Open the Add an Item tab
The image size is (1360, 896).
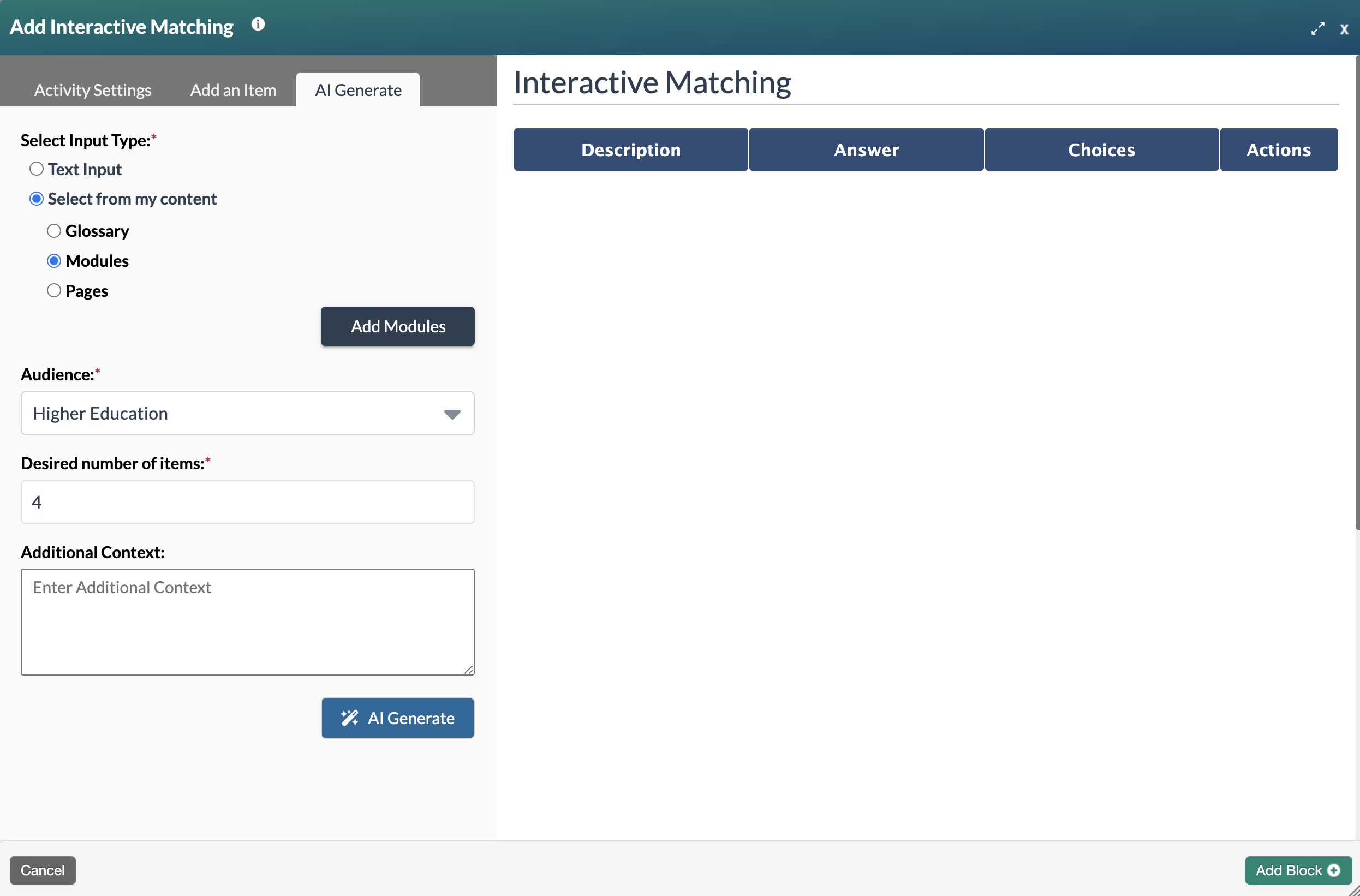pos(232,90)
